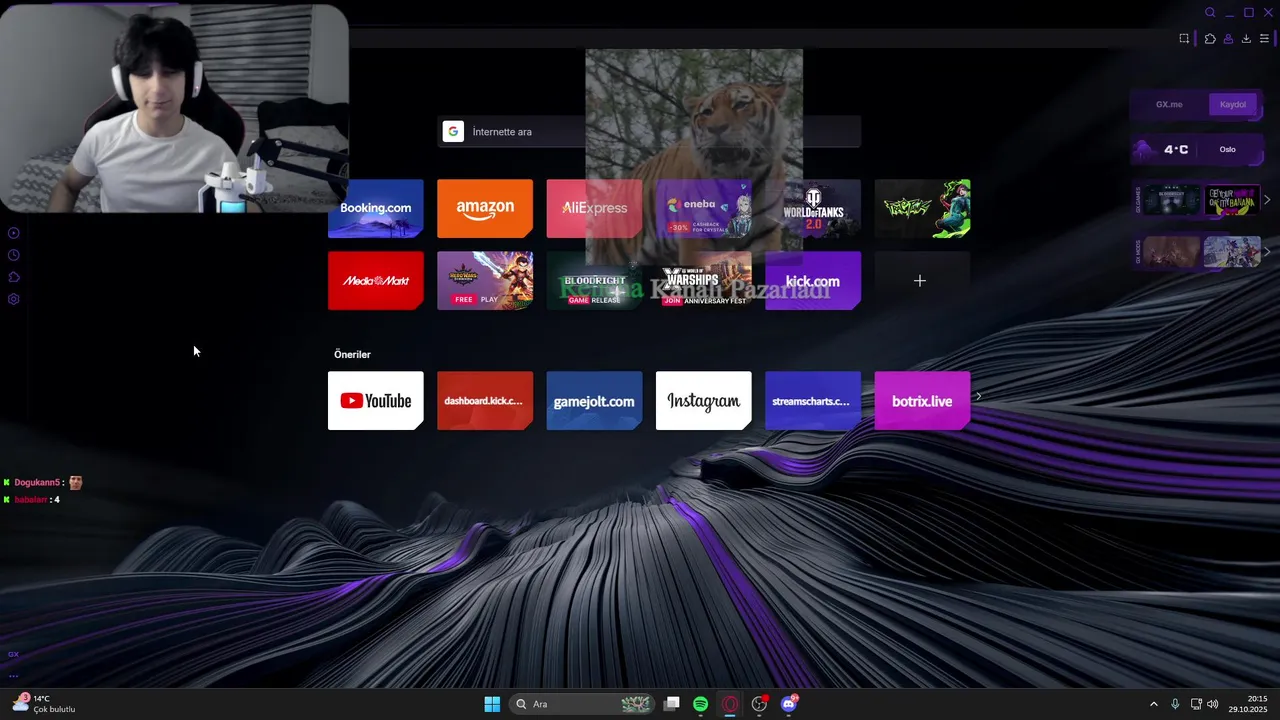The width and height of the screenshot is (1280, 720).
Task: Open the Hero Wars Free Play tile
Action: point(485,281)
